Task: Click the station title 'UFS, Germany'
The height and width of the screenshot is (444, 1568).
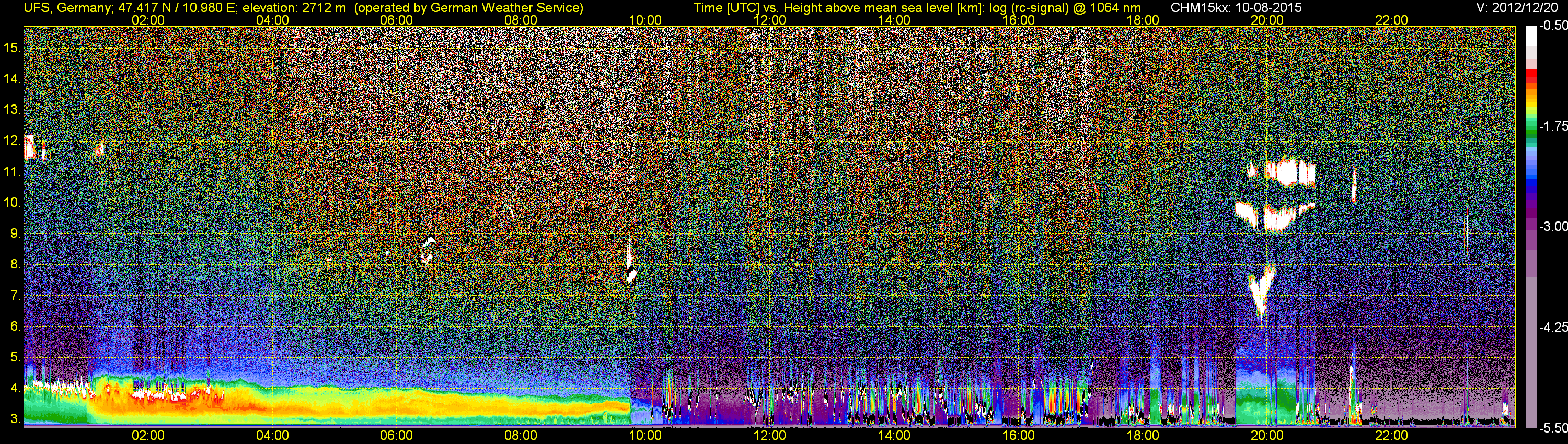Action: (x=67, y=8)
